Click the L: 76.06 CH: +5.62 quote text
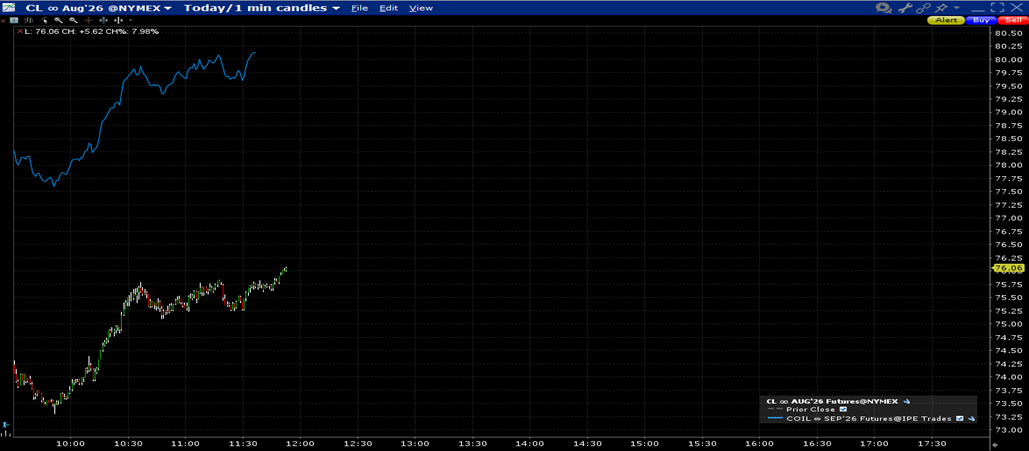The width and height of the screenshot is (1029, 451). tap(91, 31)
